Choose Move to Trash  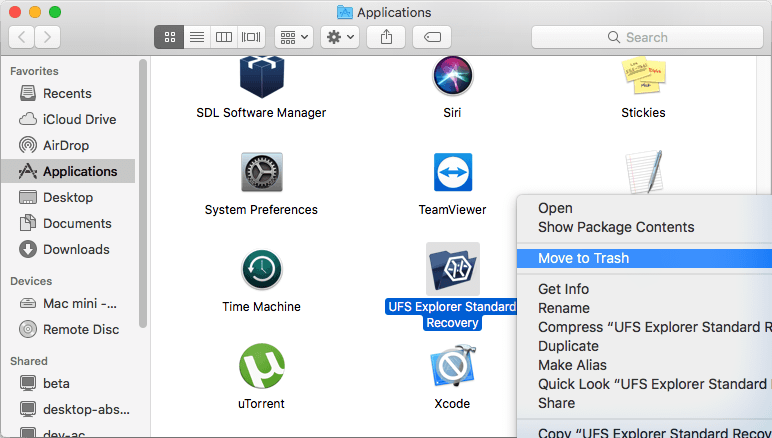tap(644, 258)
